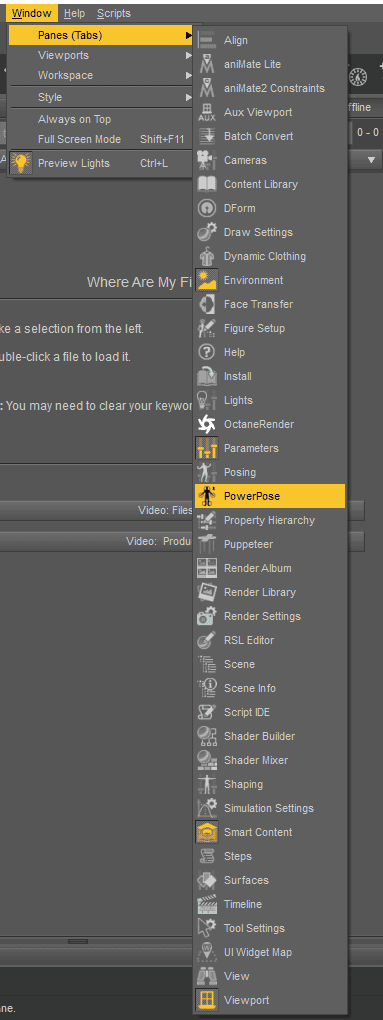Click the Parameters sliders icon

(x=207, y=448)
